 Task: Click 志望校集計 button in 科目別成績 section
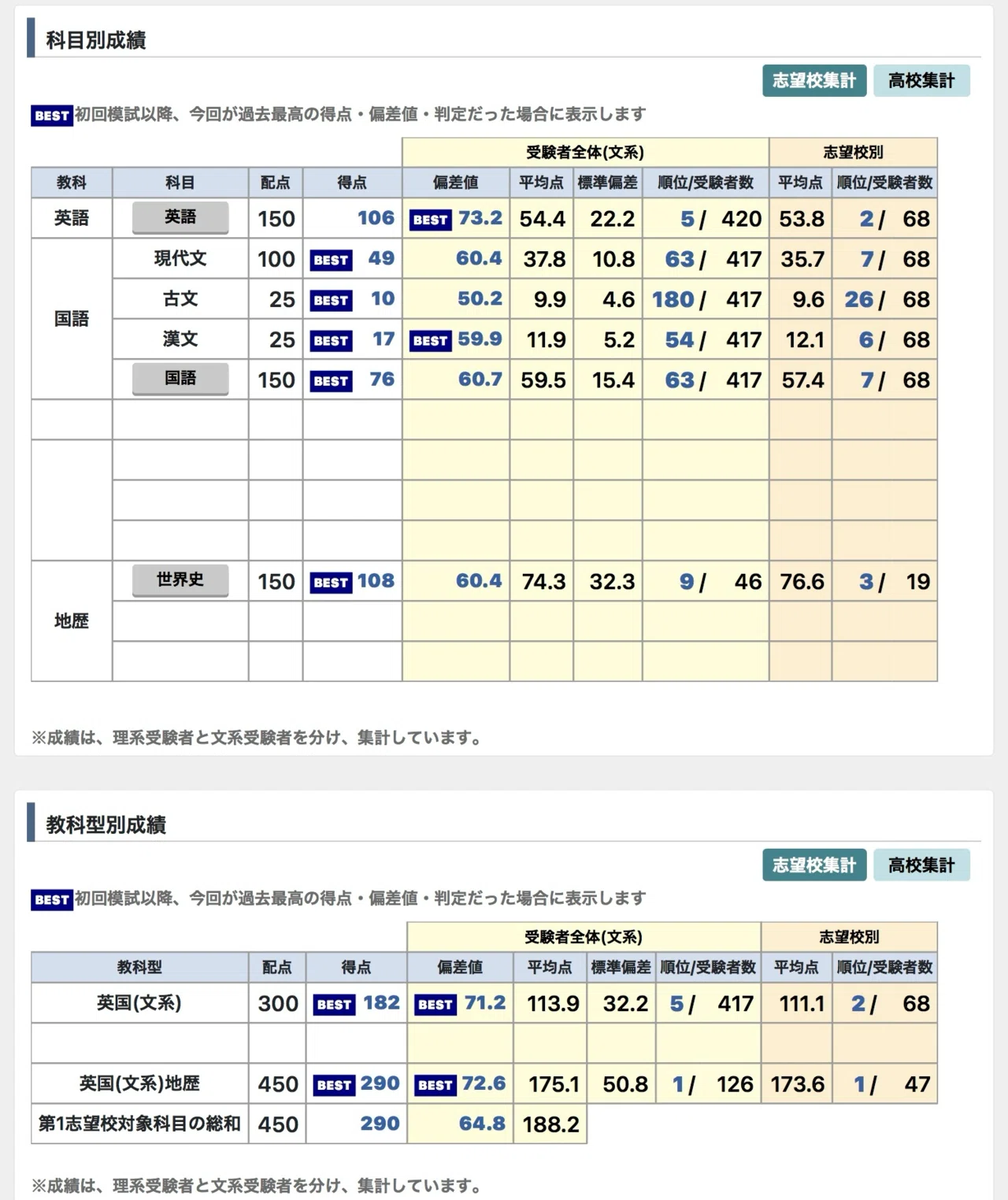(x=814, y=80)
